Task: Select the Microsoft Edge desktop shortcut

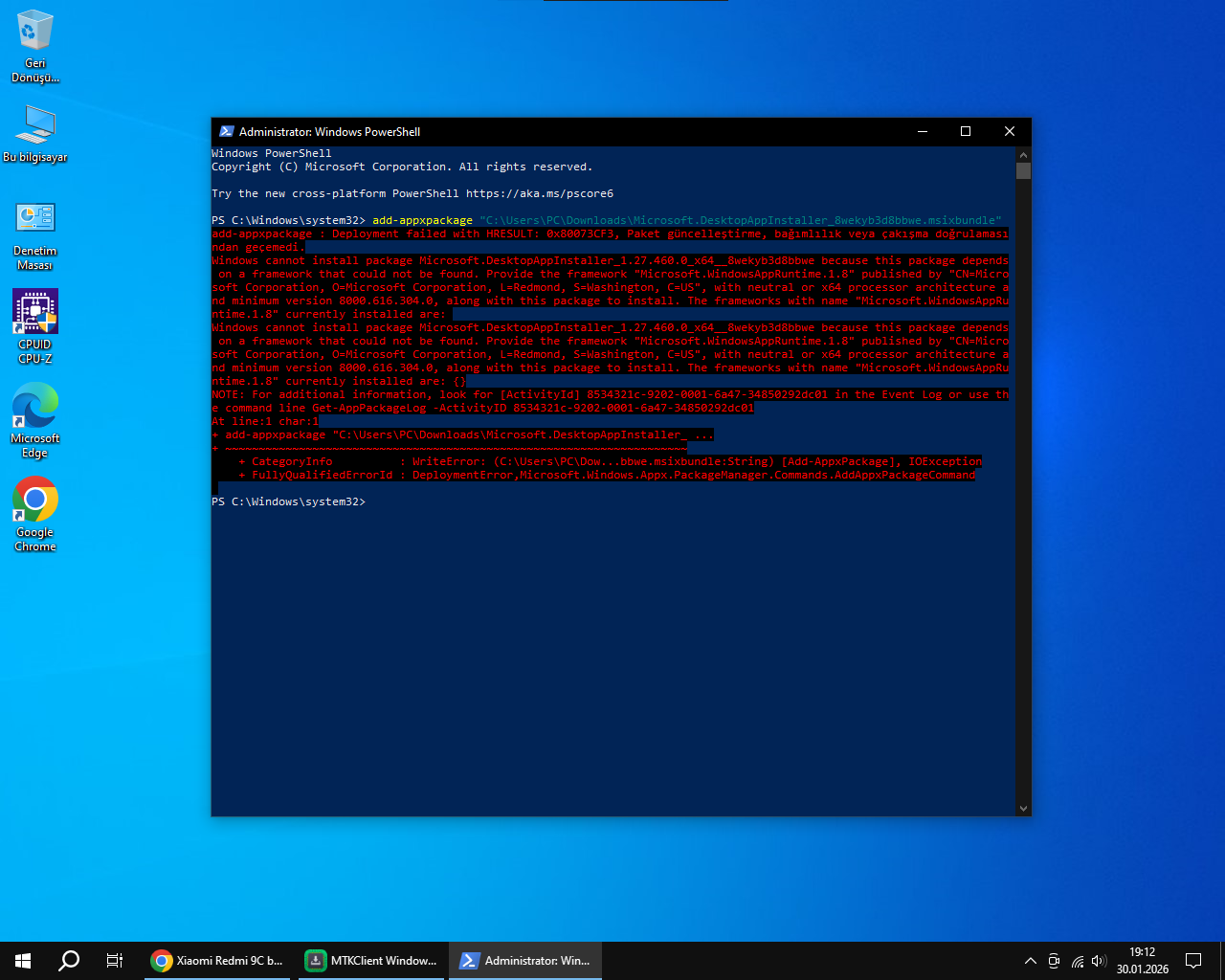Action: [x=35, y=421]
